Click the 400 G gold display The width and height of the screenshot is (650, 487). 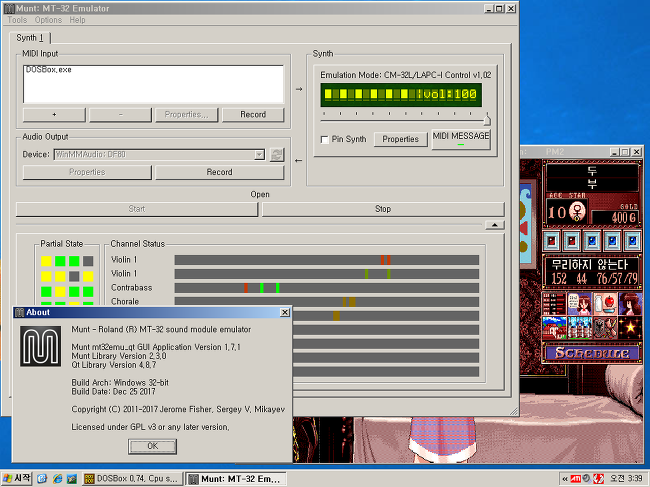click(615, 217)
